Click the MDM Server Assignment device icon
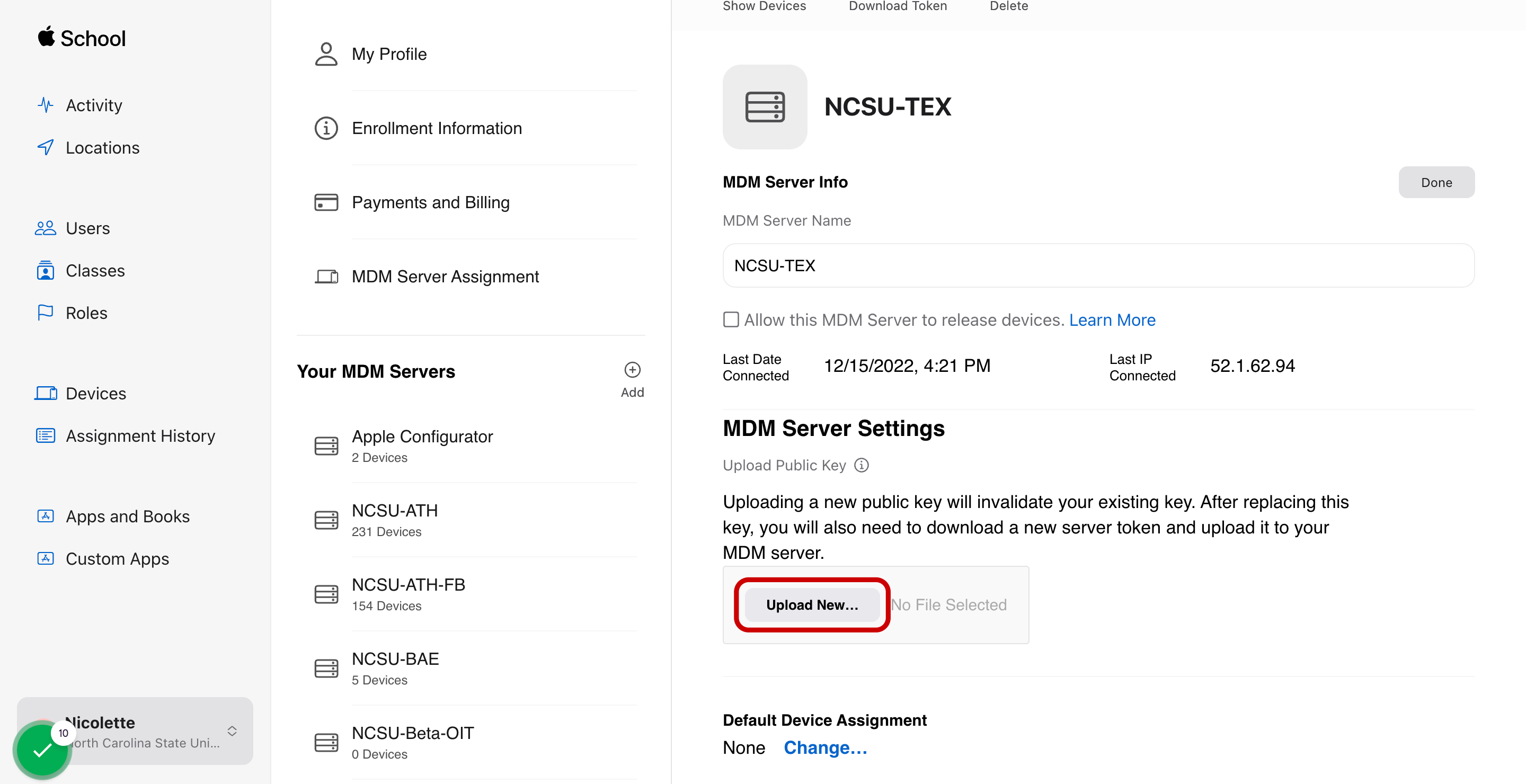This screenshot has width=1526, height=784. 326,277
